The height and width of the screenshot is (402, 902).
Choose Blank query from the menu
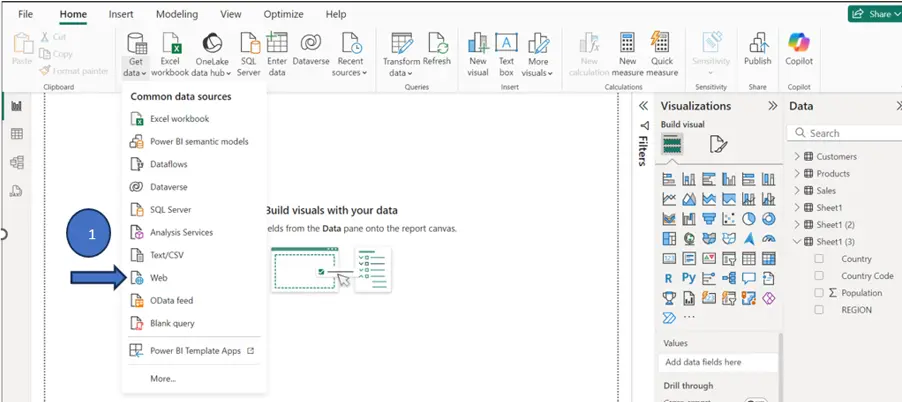[x=192, y=323]
